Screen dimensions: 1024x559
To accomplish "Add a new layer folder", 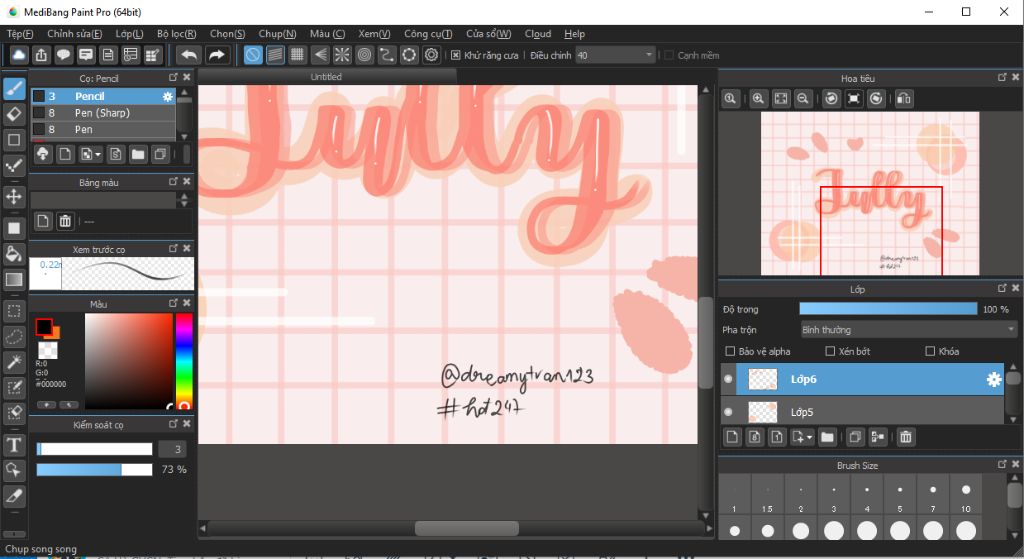I will (827, 437).
